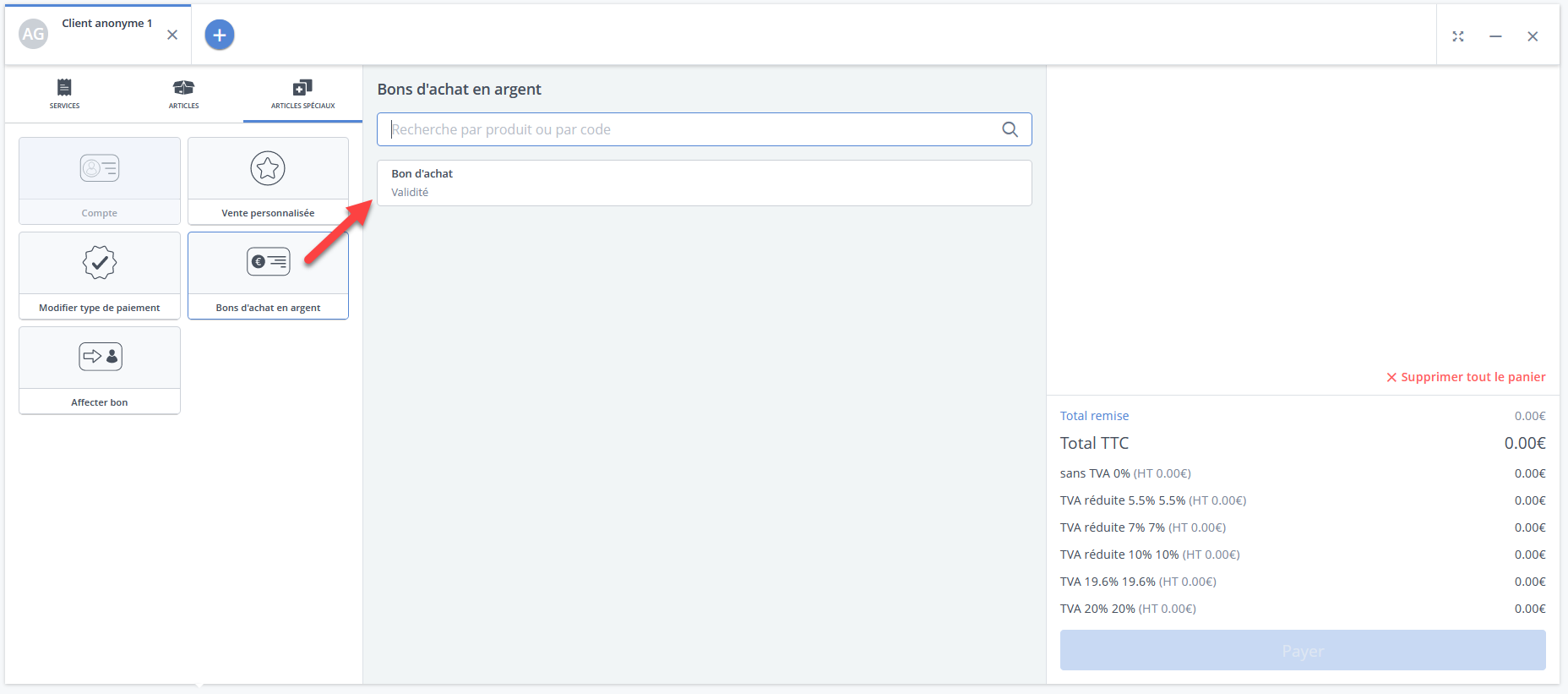This screenshot has width=1568, height=694.
Task: Click the TVA réduite 5.5% row
Action: pos(1303,500)
